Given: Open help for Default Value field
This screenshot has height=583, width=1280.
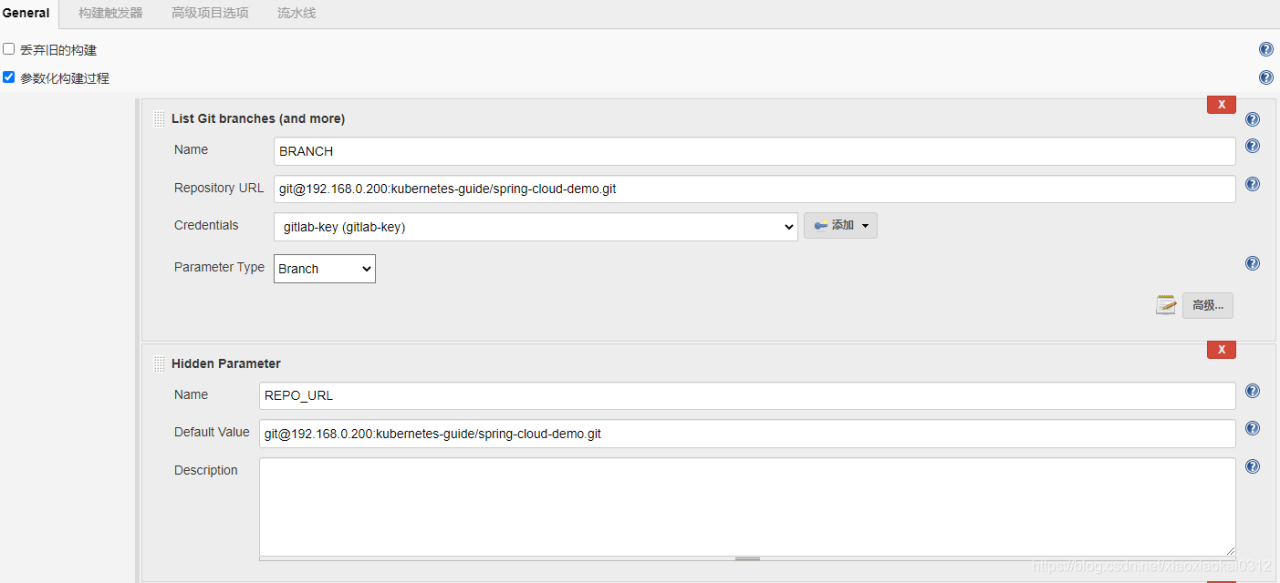Looking at the screenshot, I should 1252,429.
